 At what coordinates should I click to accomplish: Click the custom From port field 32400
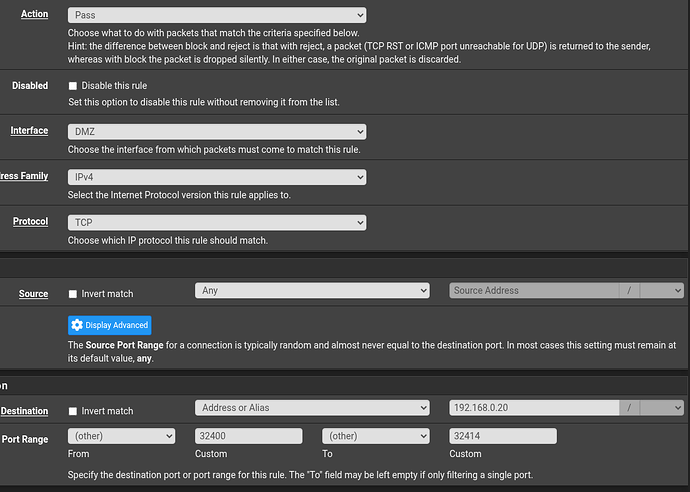click(x=249, y=436)
